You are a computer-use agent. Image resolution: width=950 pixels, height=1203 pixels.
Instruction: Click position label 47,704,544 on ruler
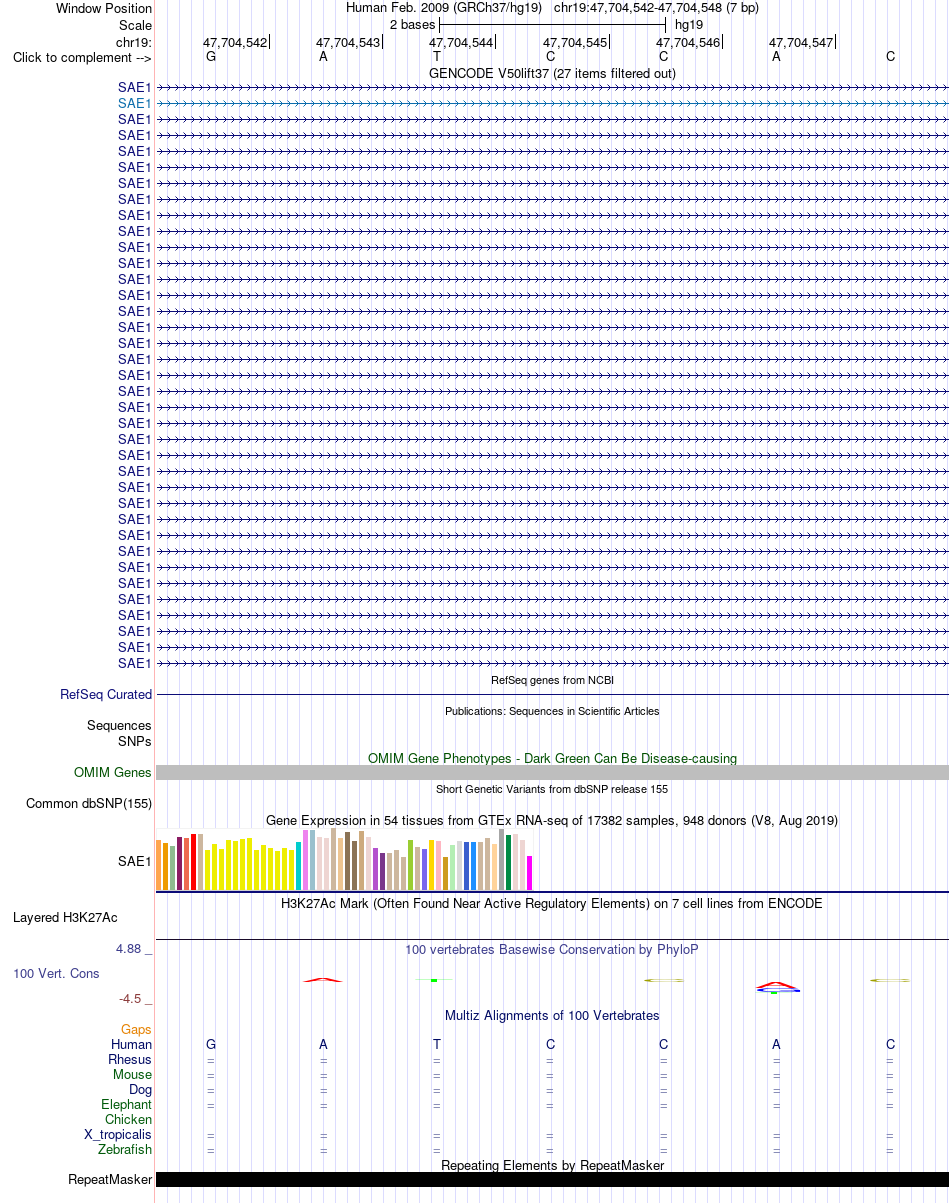tap(461, 43)
